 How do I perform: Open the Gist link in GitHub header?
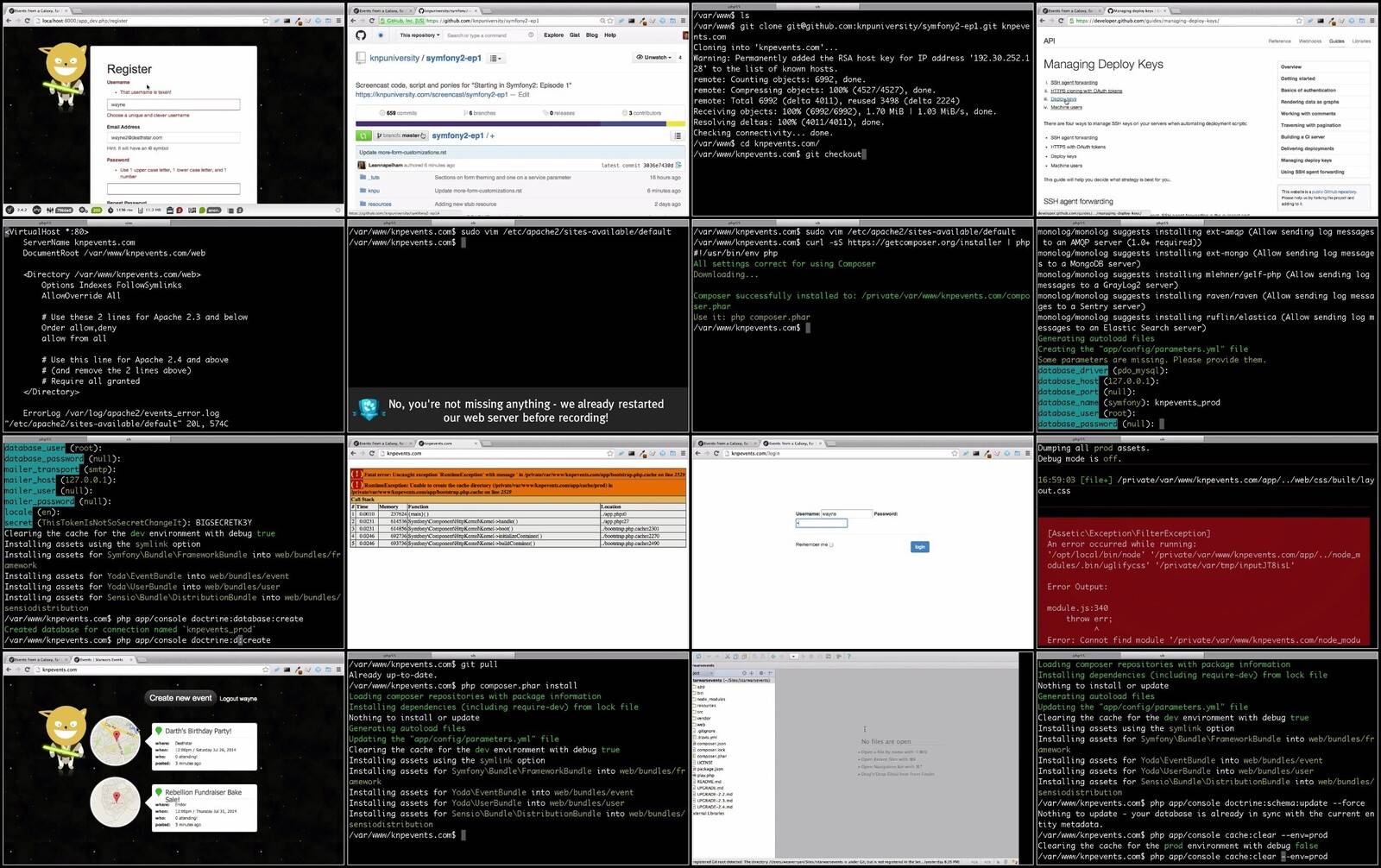[575, 35]
